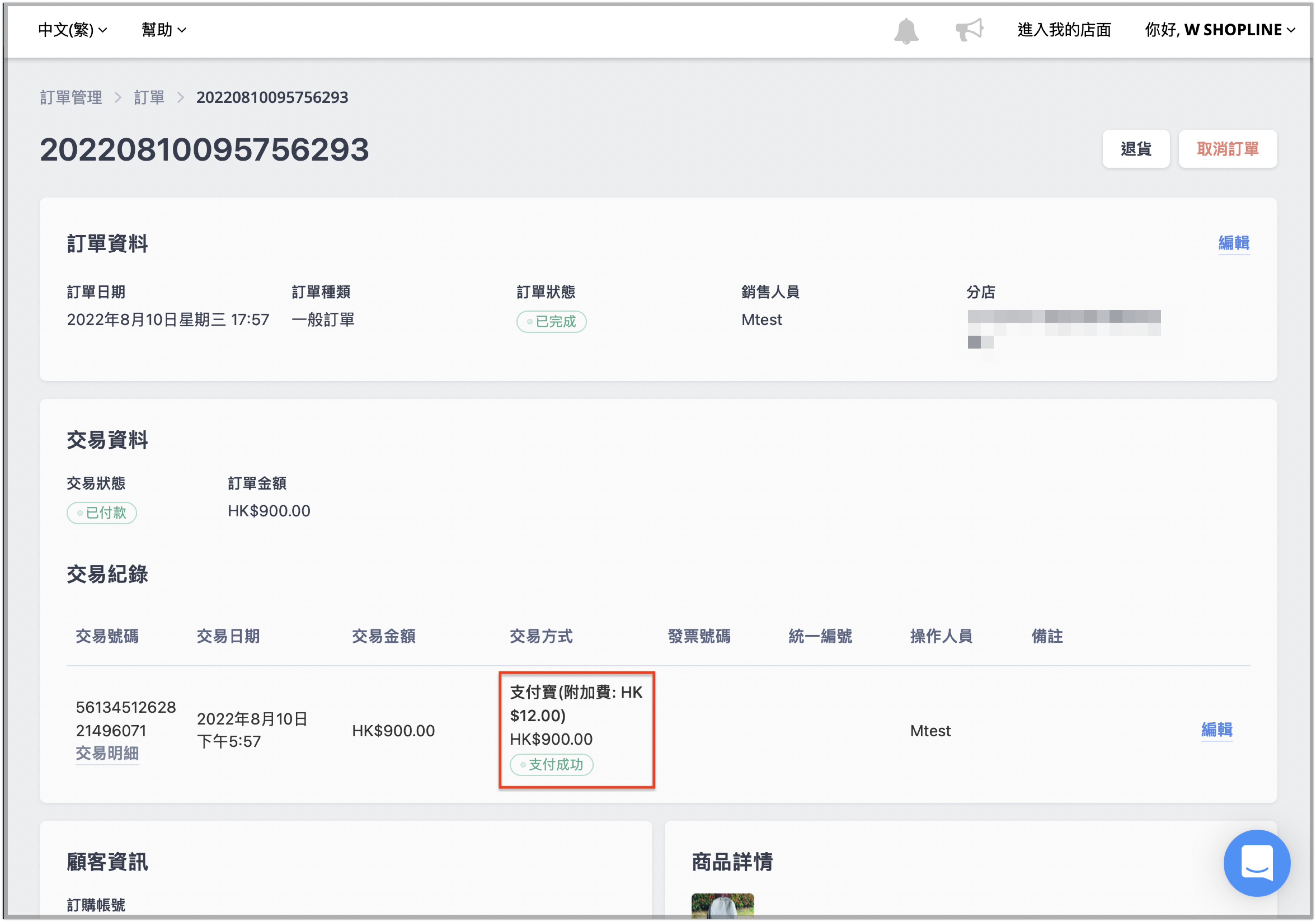
Task: Select transaction number 56134512628 21496071
Action: (126, 719)
